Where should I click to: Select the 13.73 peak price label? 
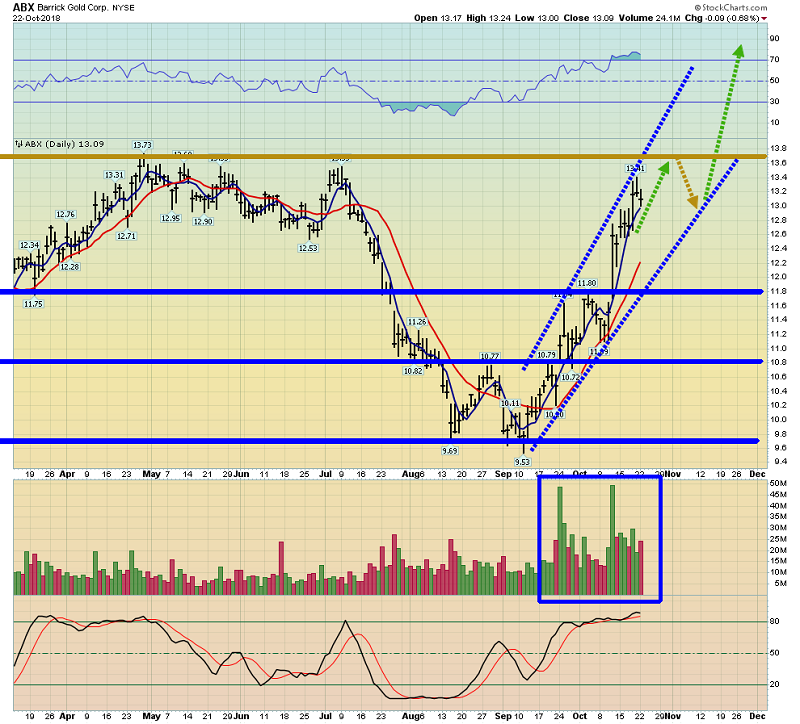pyautogui.click(x=142, y=145)
